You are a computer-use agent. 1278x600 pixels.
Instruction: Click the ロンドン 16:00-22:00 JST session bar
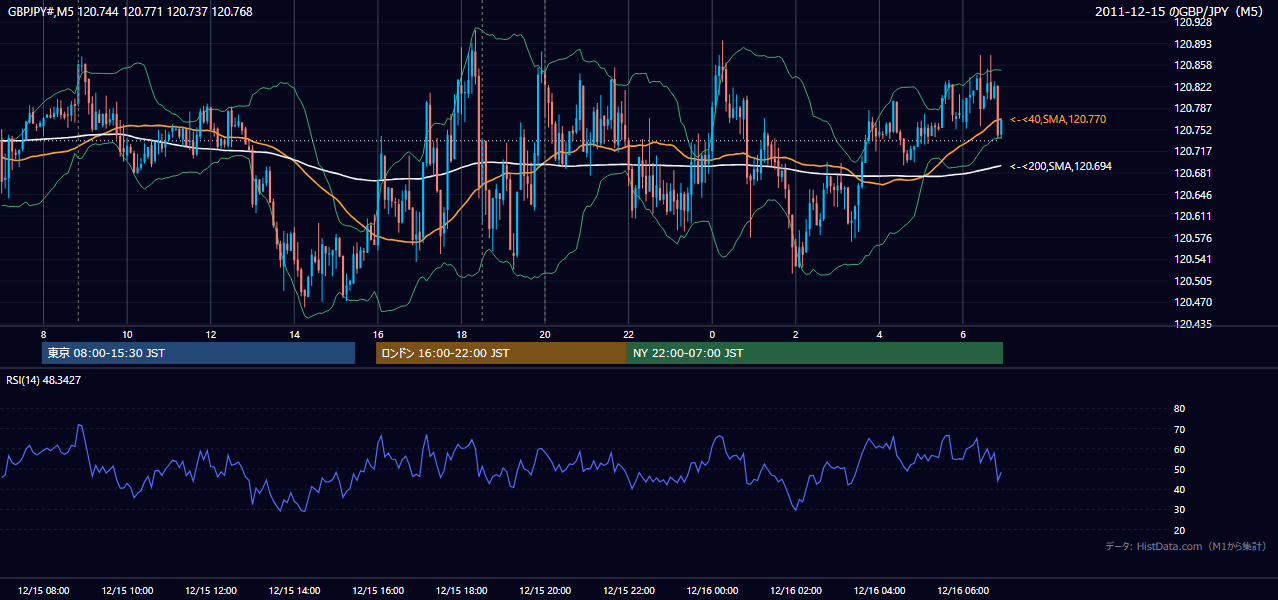point(501,353)
